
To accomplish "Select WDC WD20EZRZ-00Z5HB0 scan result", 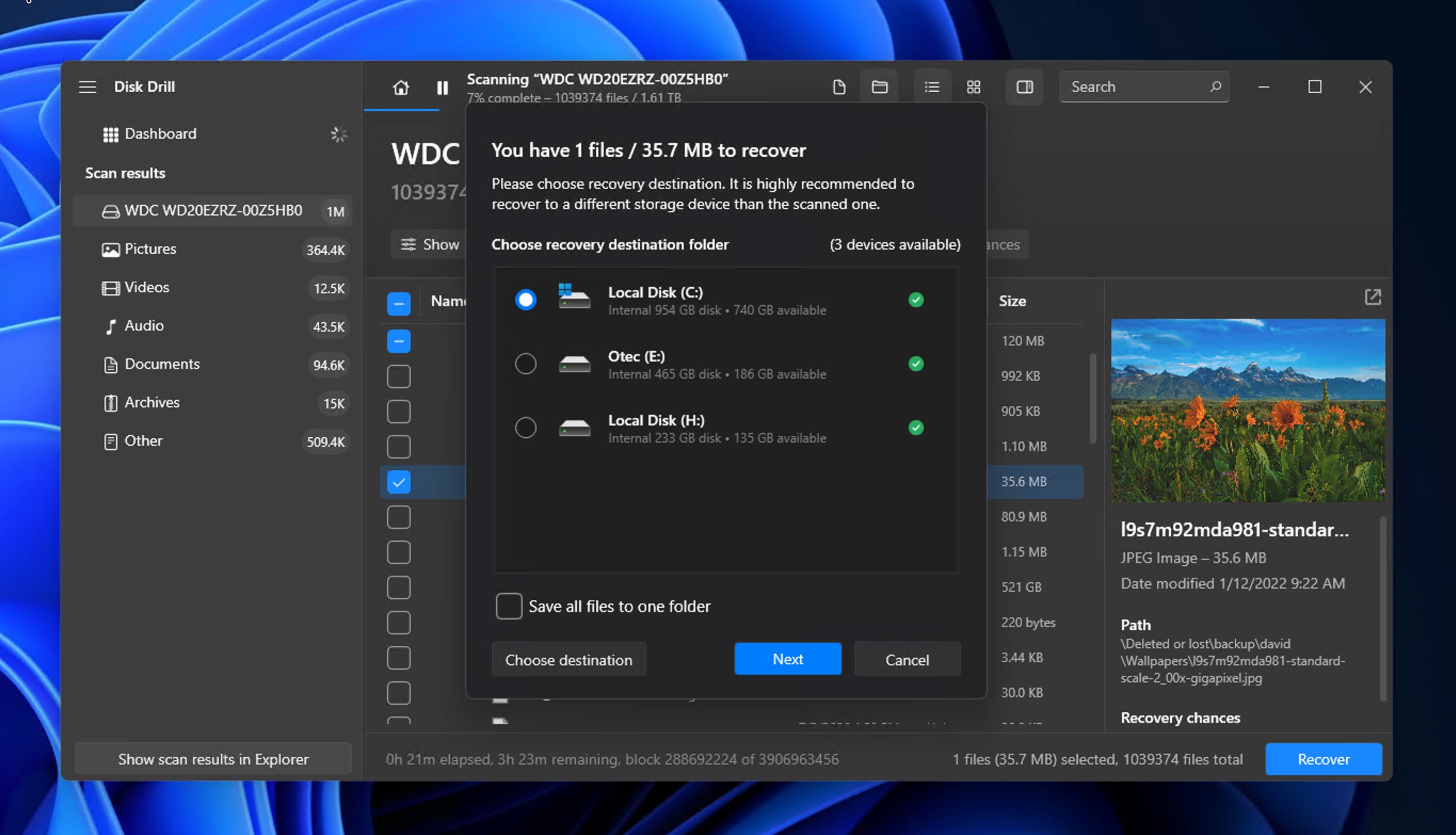I will pyautogui.click(x=212, y=211).
